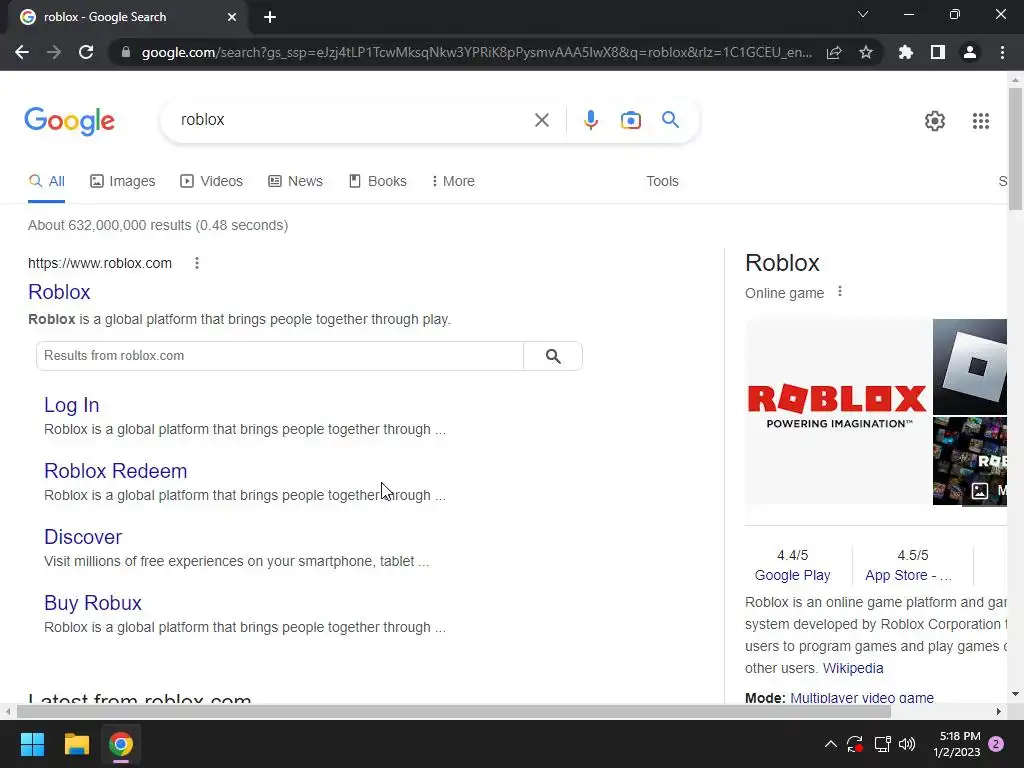Bookmark this page with the star icon
This screenshot has width=1024, height=768.
(x=866, y=52)
